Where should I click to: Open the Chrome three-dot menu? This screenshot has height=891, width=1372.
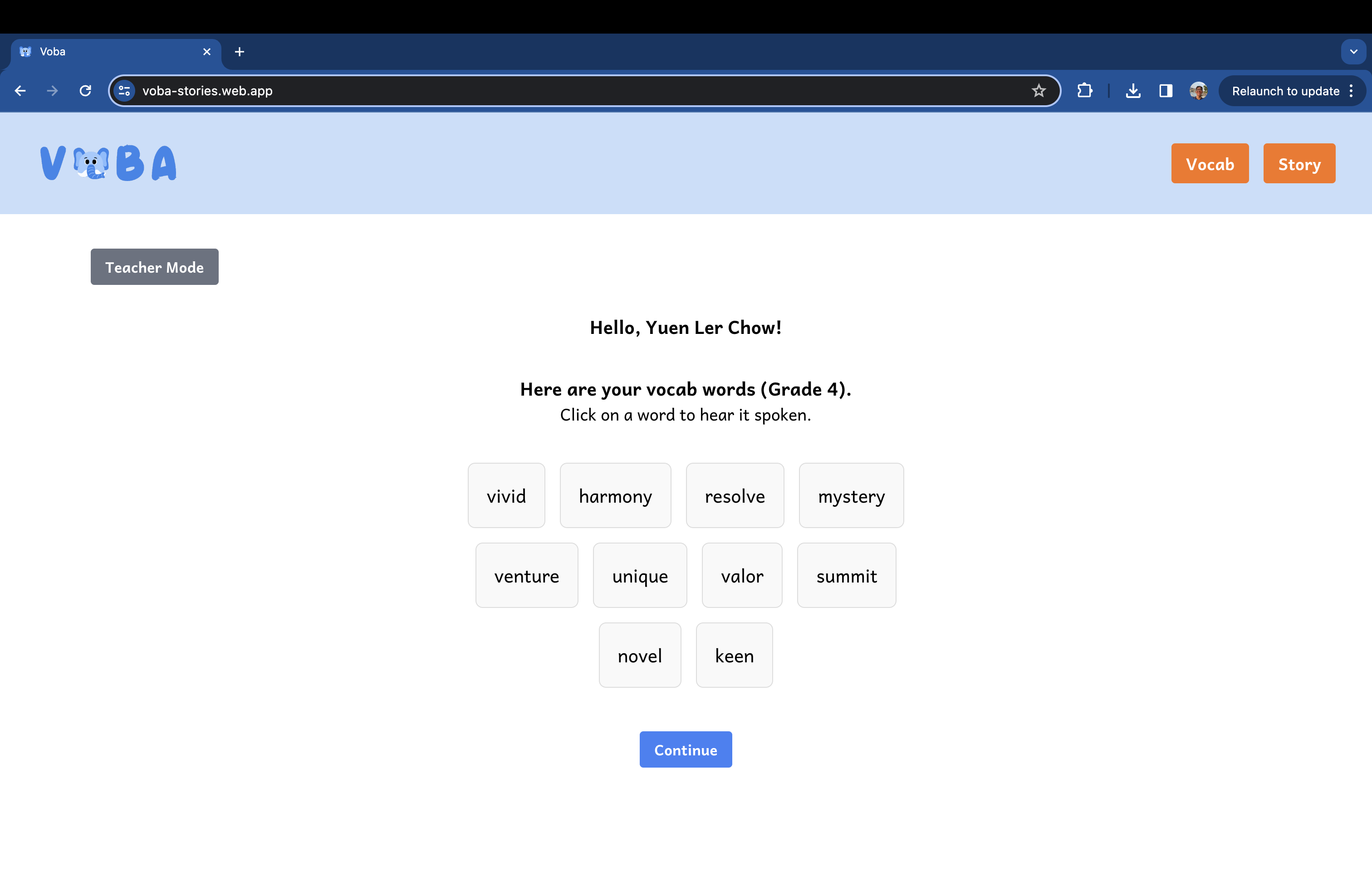click(x=1351, y=91)
